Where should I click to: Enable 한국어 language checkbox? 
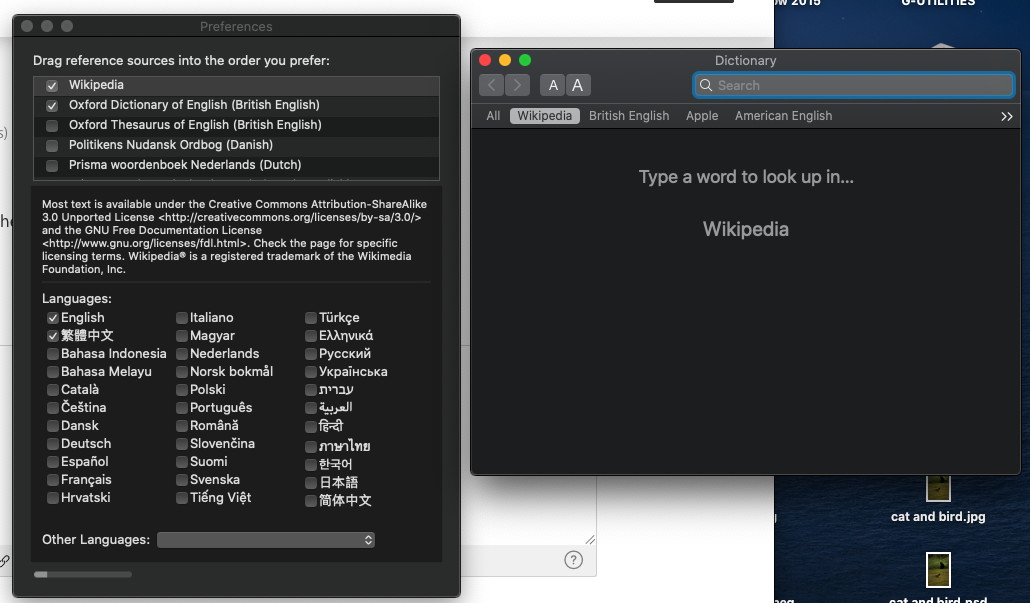coord(311,465)
